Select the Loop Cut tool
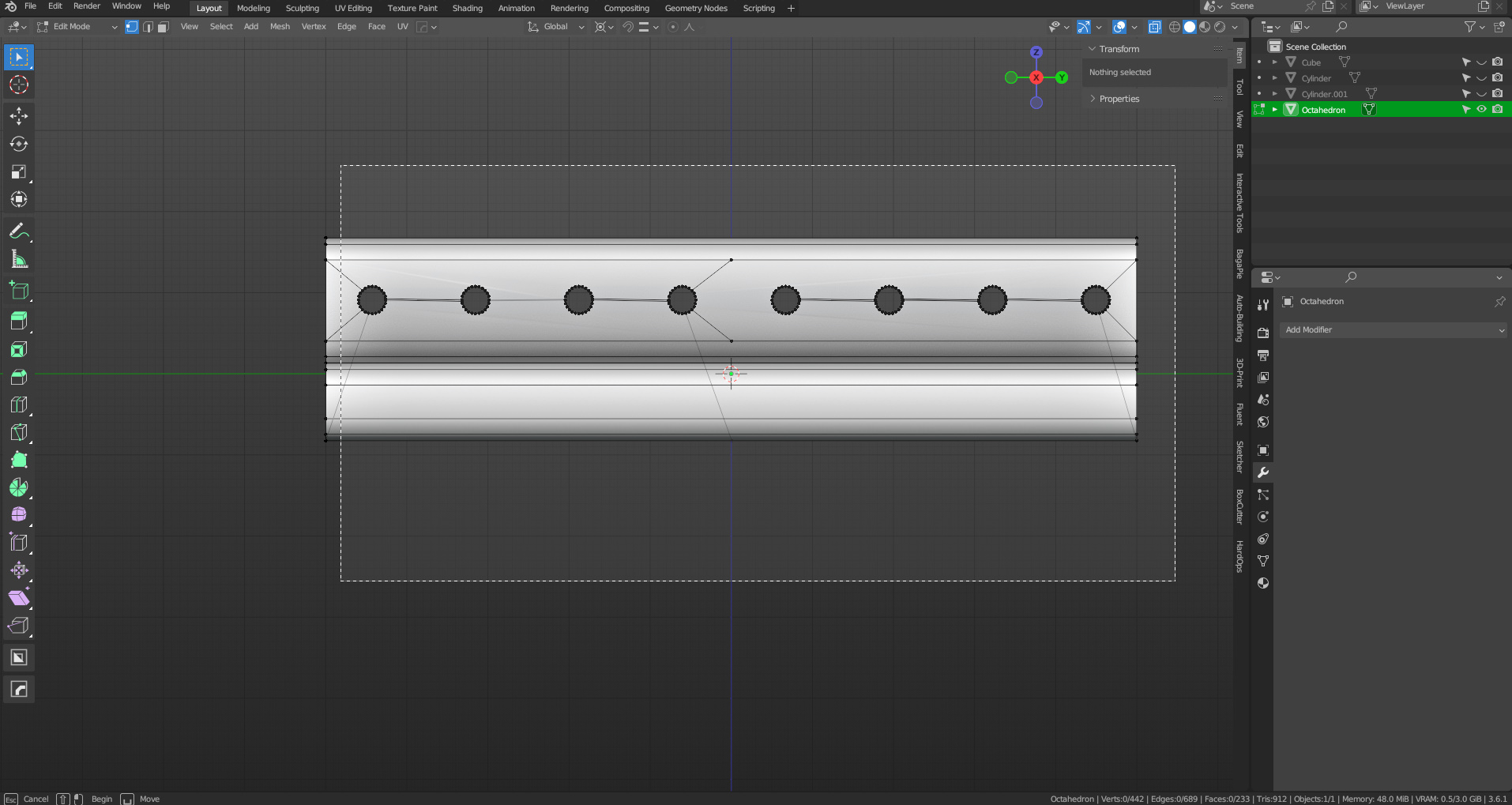This screenshot has height=805, width=1512. (19, 405)
